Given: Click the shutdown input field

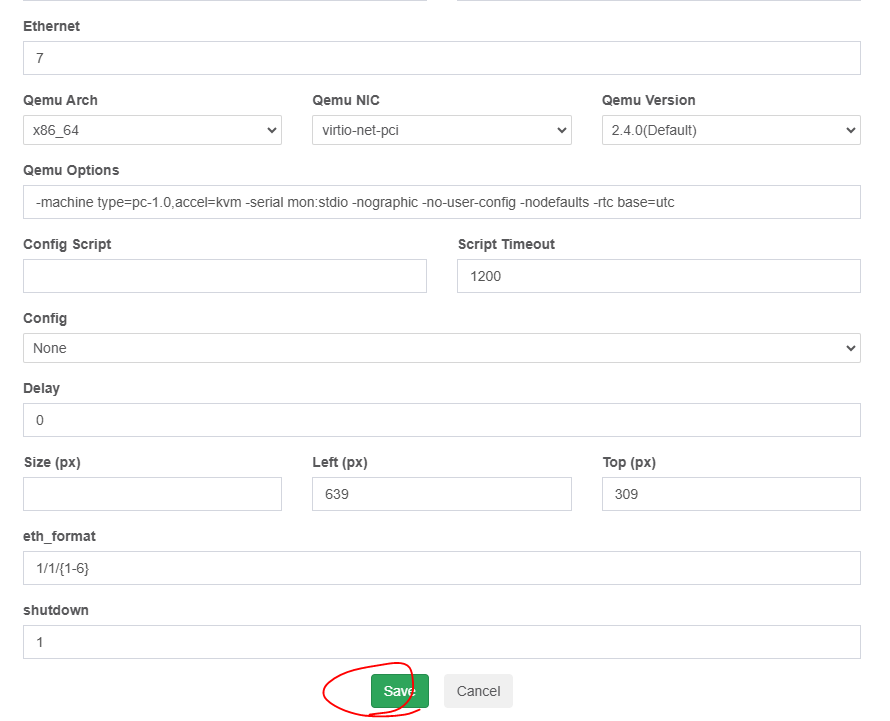Looking at the screenshot, I should [442, 642].
